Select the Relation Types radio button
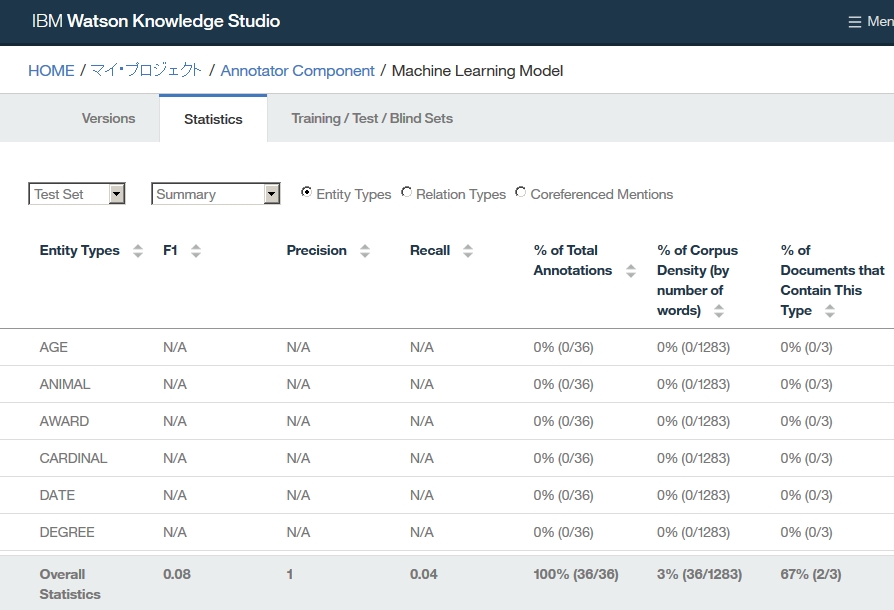 [407, 193]
